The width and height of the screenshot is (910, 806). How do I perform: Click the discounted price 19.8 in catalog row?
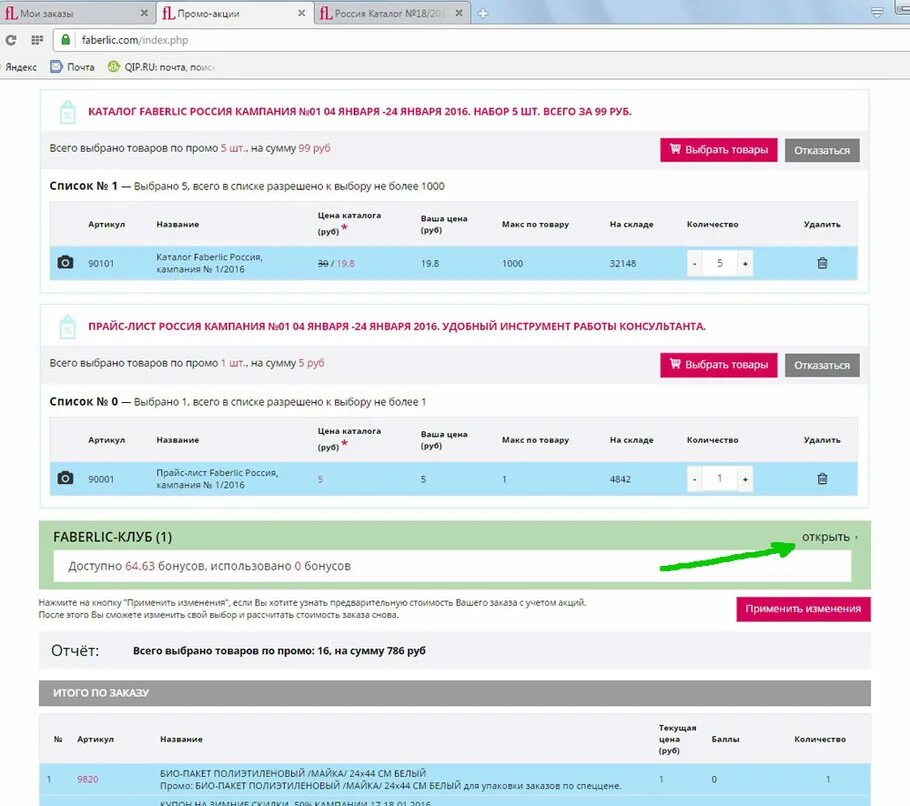(345, 263)
